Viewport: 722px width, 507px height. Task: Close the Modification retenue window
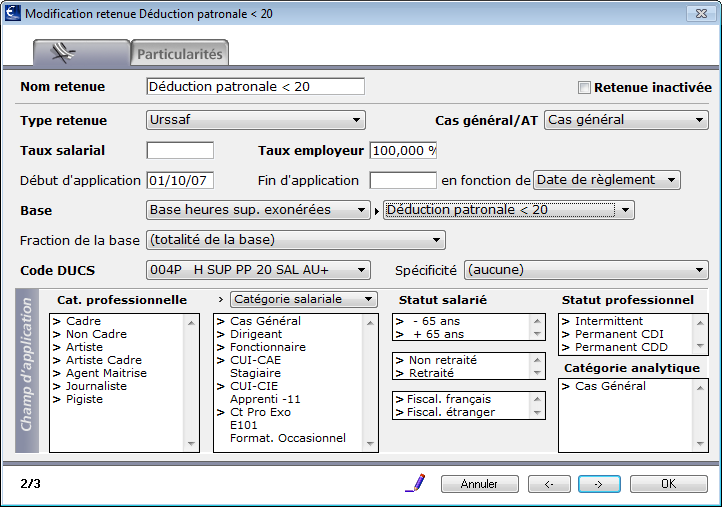tap(701, 13)
